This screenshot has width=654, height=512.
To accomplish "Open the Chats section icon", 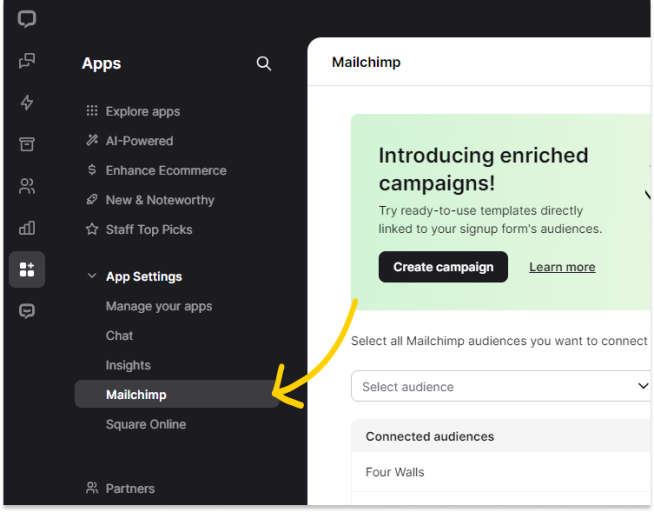I will pyautogui.click(x=27, y=61).
